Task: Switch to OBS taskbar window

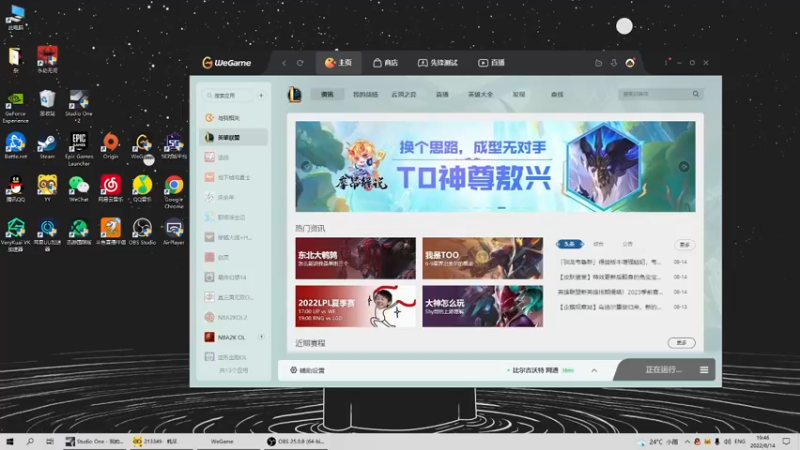Action: coord(294,442)
